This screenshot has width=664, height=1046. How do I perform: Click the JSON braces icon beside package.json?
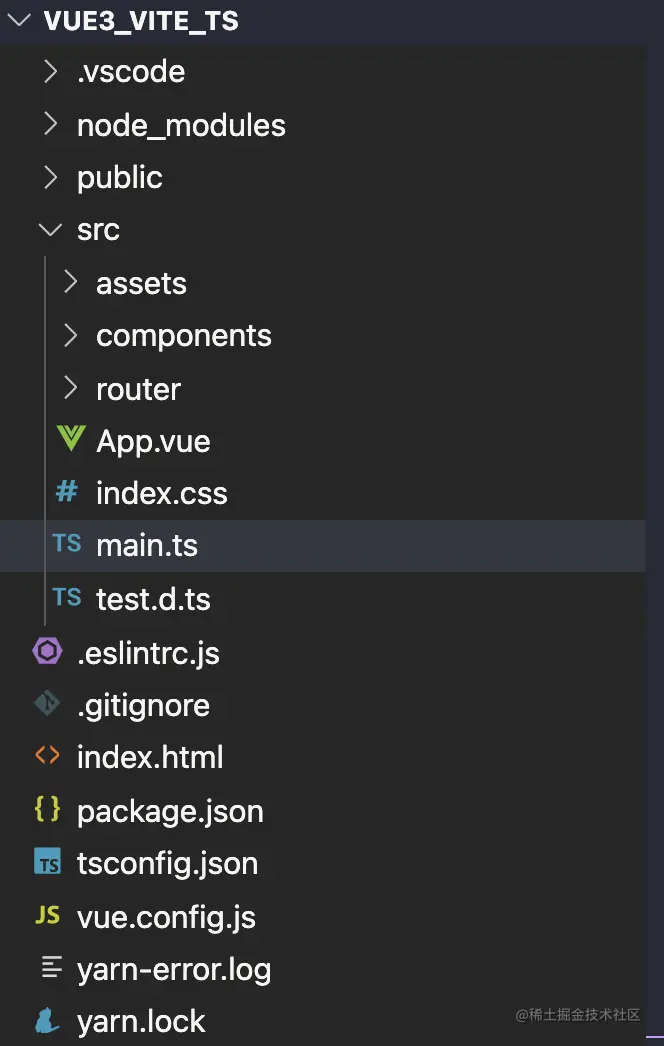pyautogui.click(x=47, y=809)
